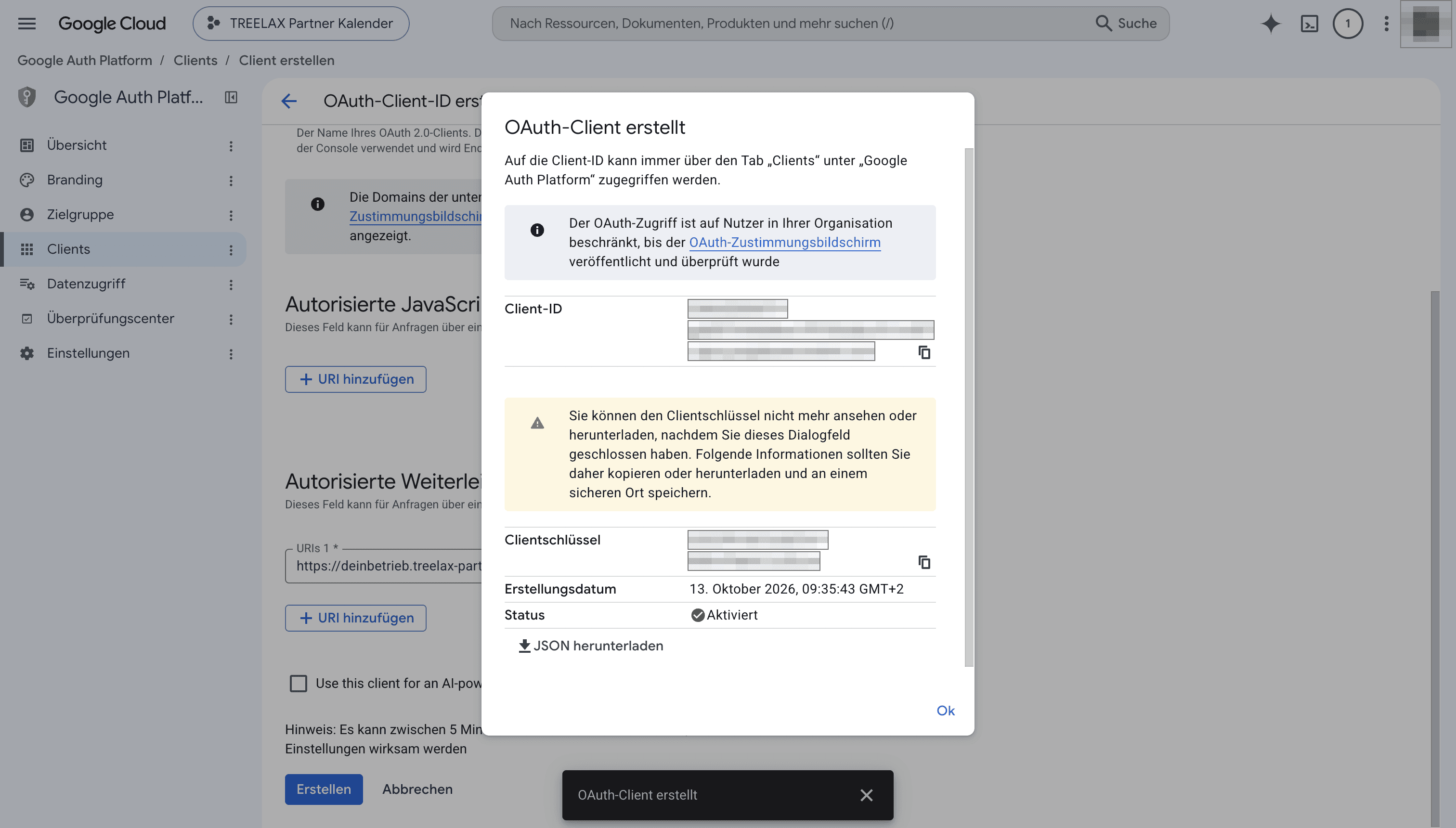The image size is (1456, 828).
Task: Open the blurred account avatar
Action: (1425, 24)
